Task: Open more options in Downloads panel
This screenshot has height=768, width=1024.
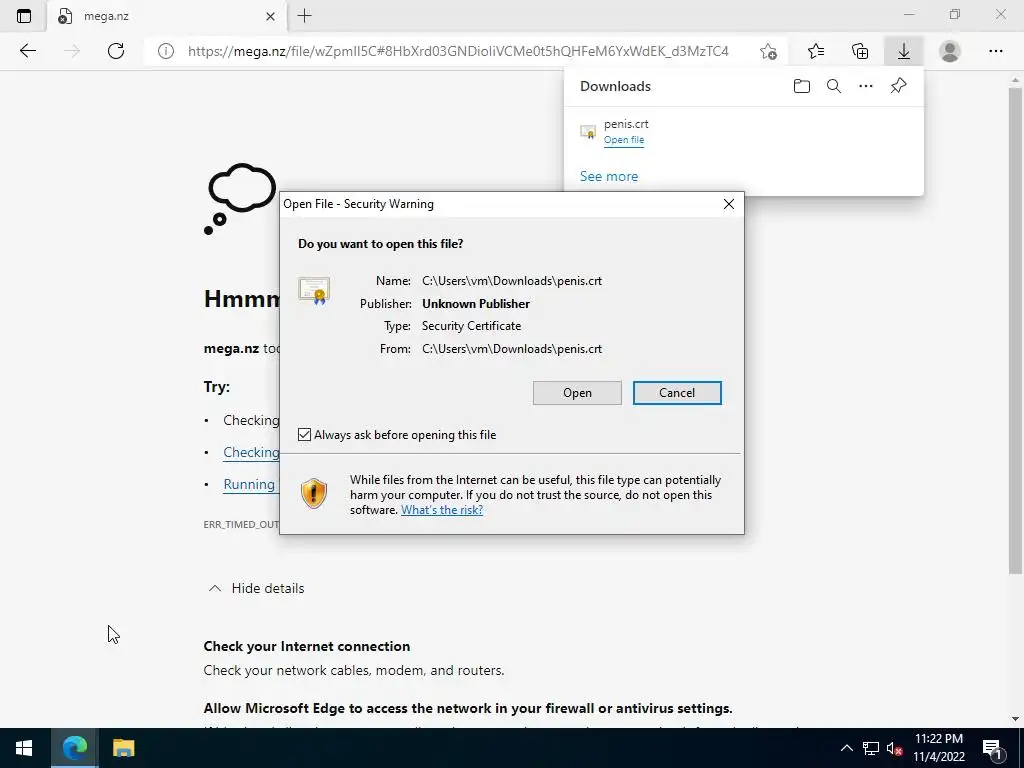Action: click(x=866, y=86)
